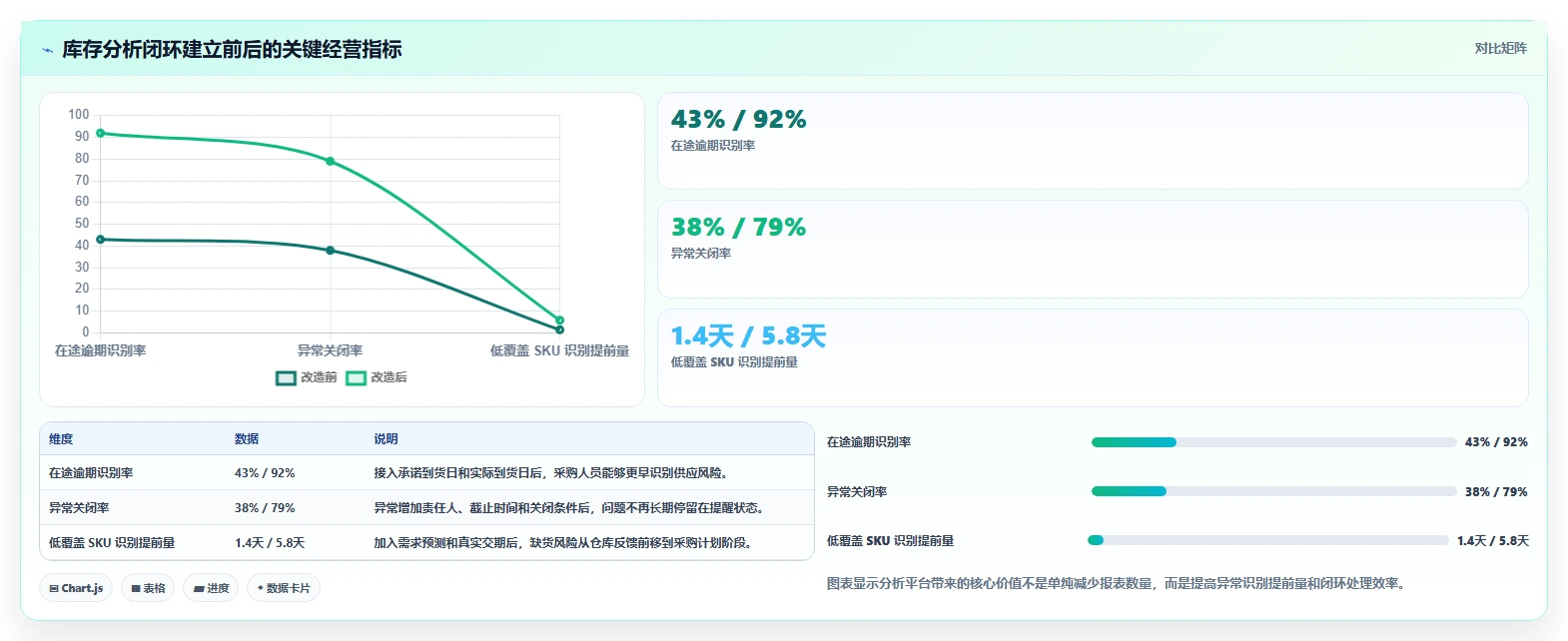Click the 在途逾期识别率 progress bar
This screenshot has width=1568, height=641.
[x=1273, y=442]
